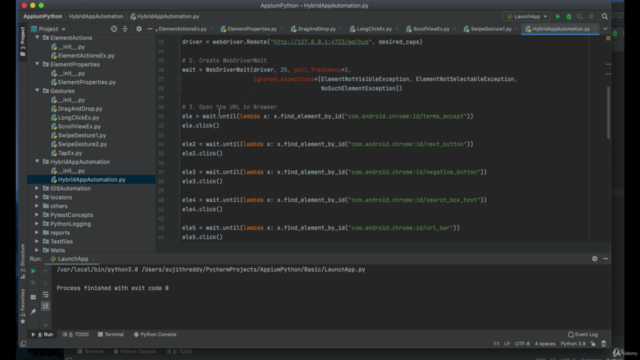Open the Project panel settings gear
The width and height of the screenshot is (640, 360).
pyautogui.click(x=139, y=29)
